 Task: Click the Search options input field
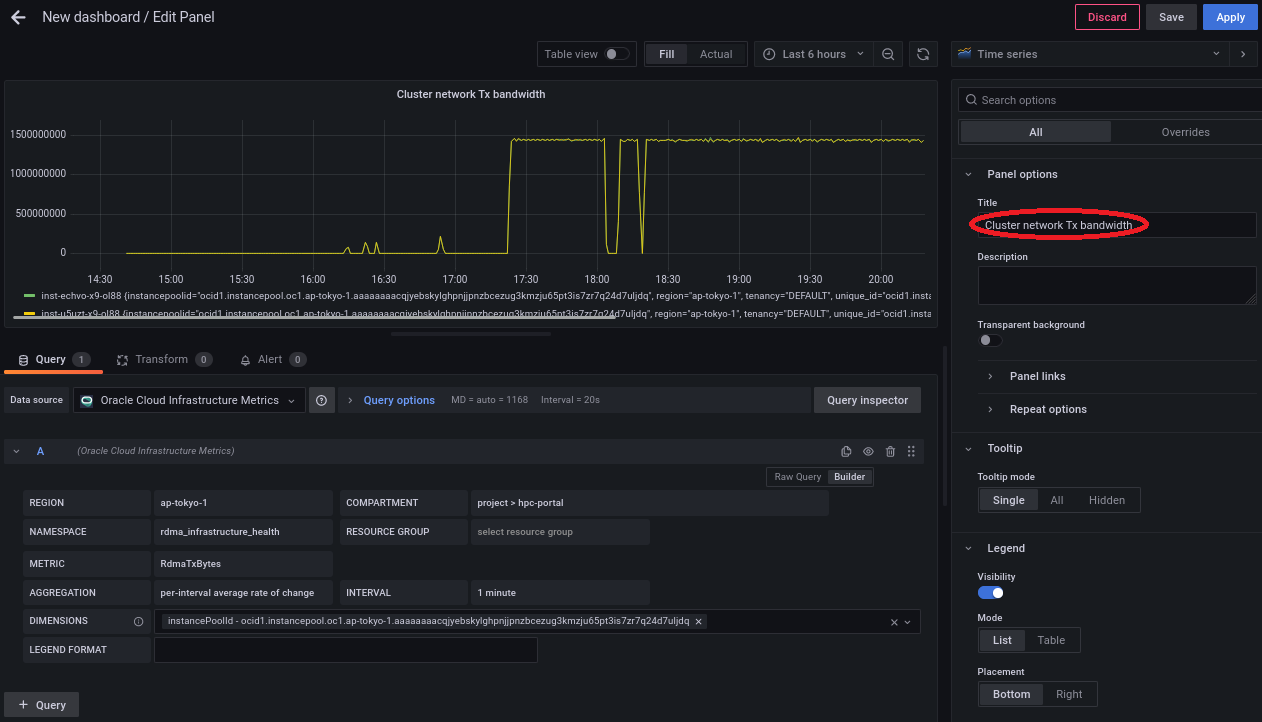[1110, 100]
